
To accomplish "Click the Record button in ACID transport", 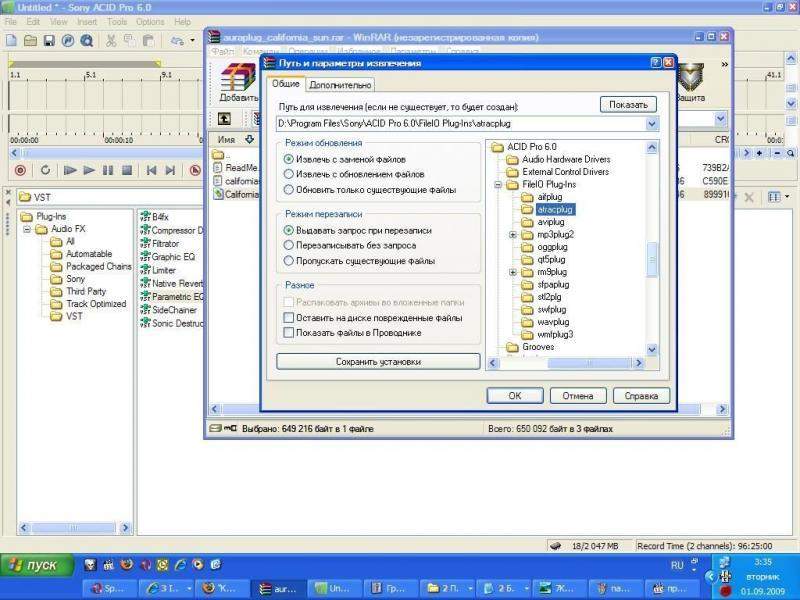I will (x=19, y=171).
